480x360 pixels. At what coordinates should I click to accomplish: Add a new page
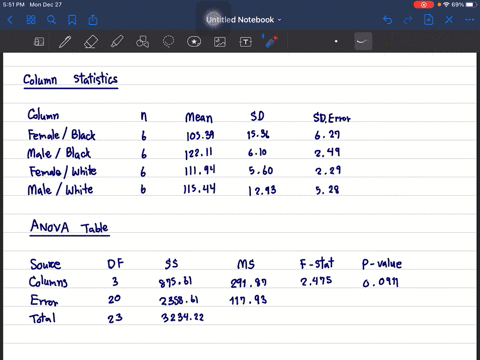[429, 20]
